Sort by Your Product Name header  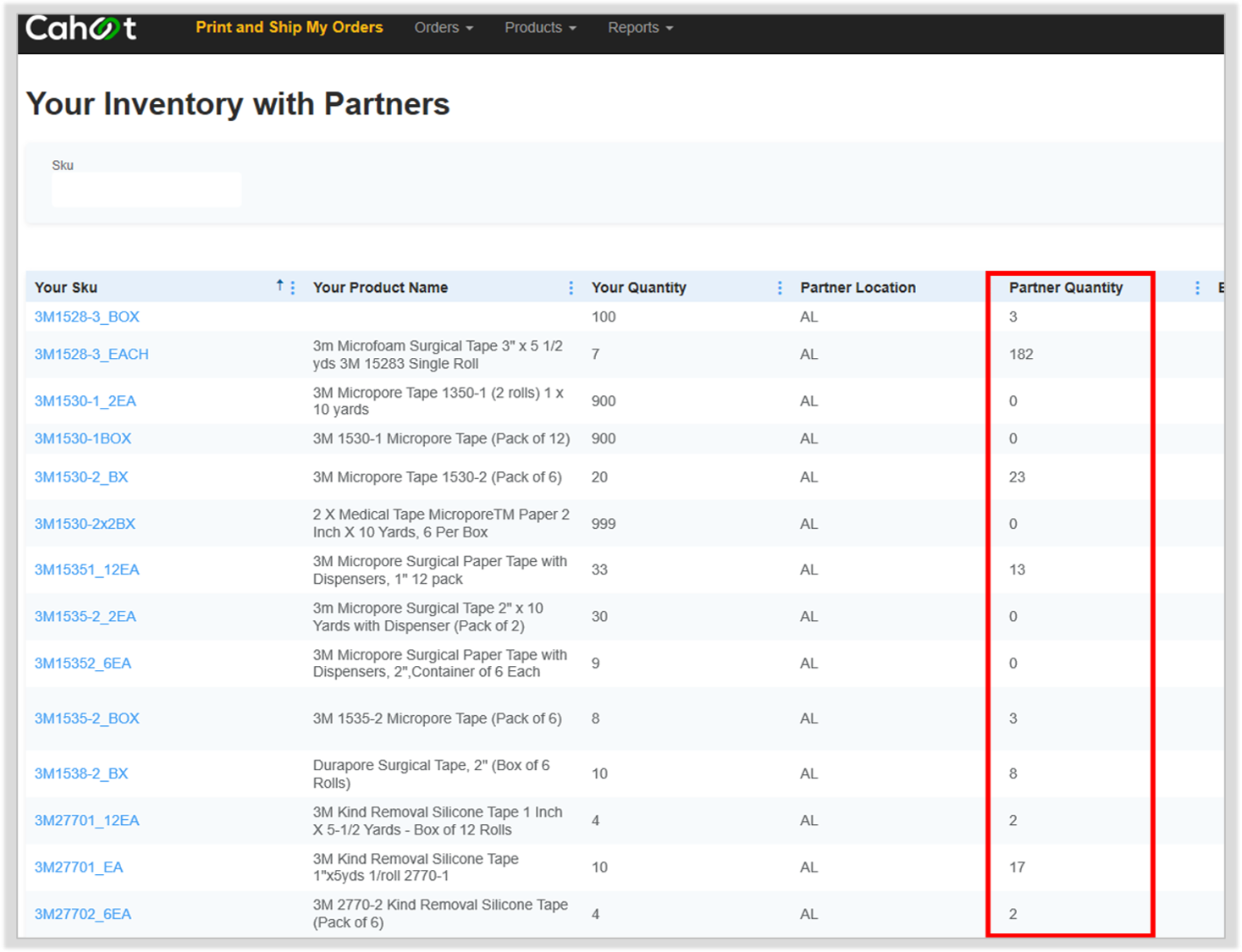(380, 288)
